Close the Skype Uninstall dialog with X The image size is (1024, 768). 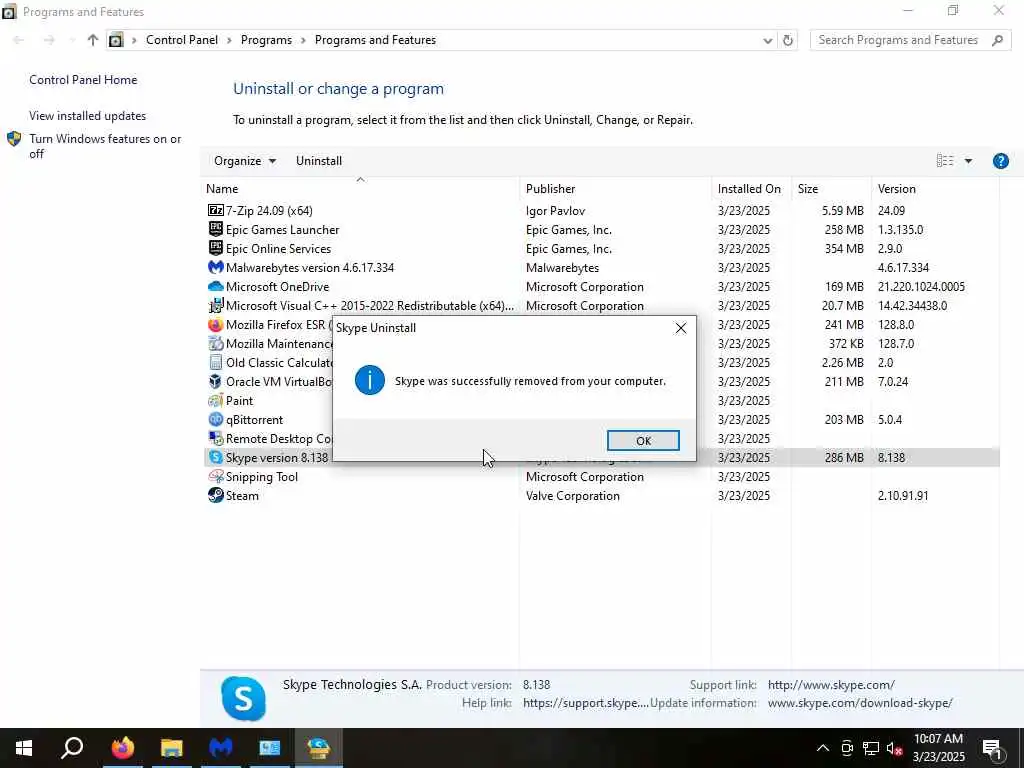[680, 328]
